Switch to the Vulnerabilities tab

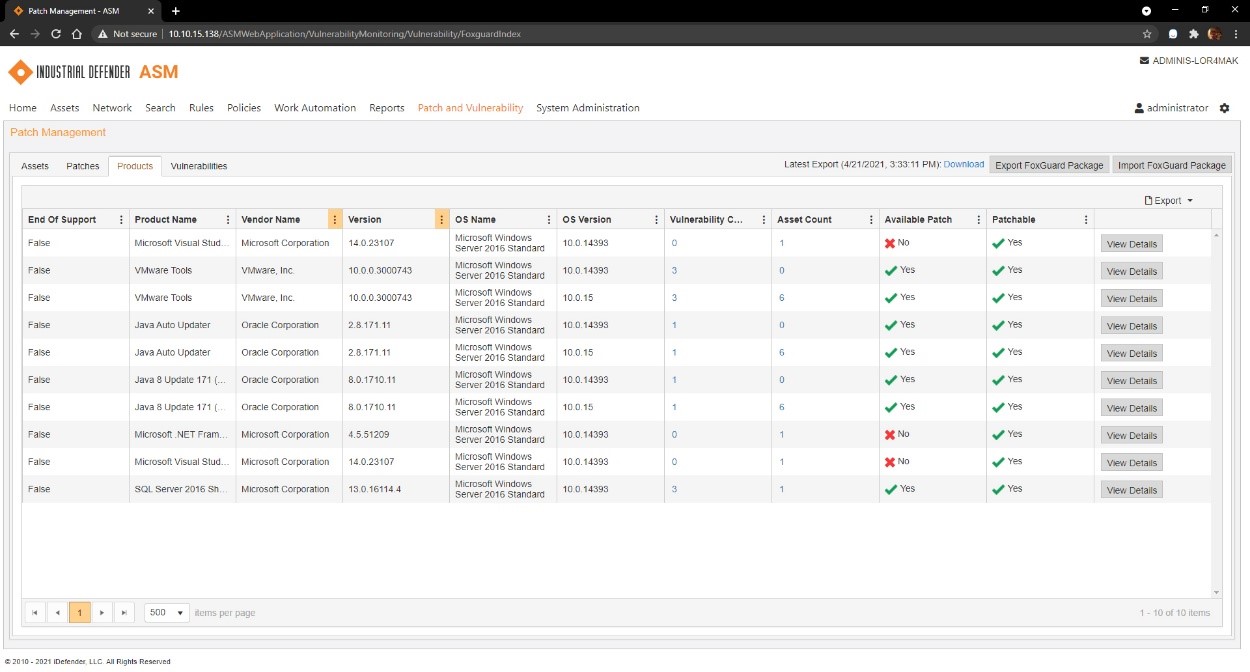[x=199, y=166]
